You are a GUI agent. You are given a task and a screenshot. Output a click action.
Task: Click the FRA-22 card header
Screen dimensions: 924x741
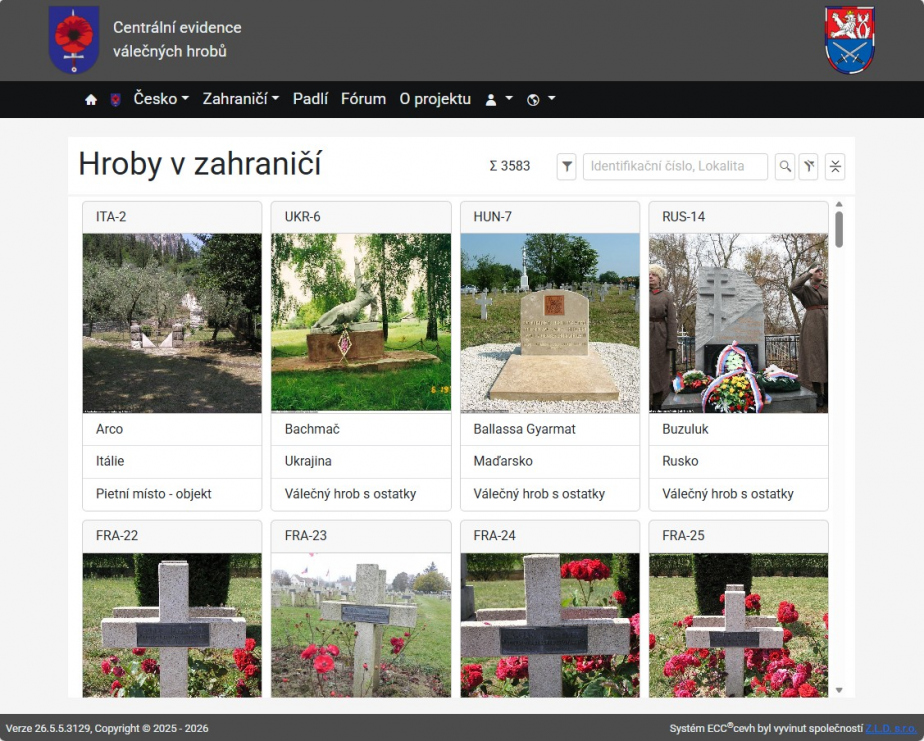coord(172,536)
